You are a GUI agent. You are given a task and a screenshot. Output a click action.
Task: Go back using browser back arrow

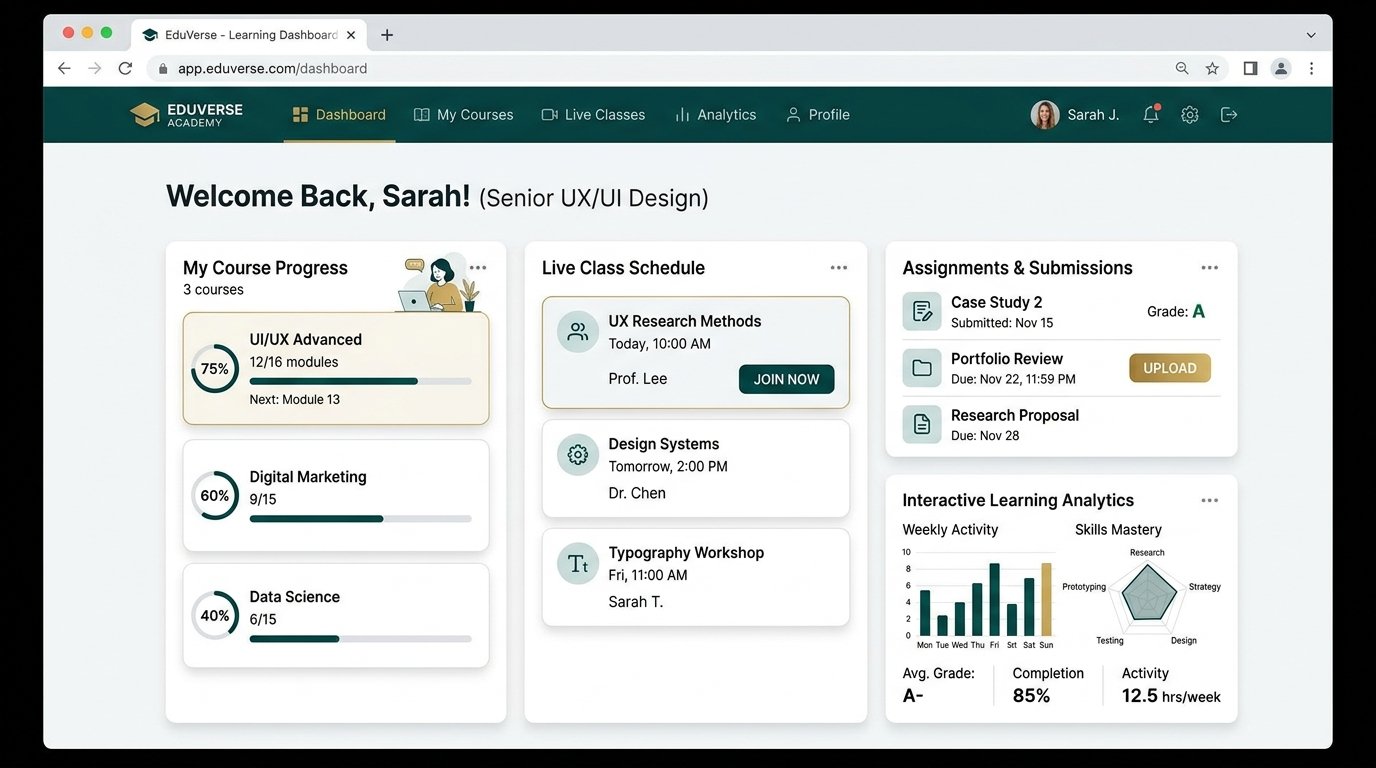click(64, 68)
